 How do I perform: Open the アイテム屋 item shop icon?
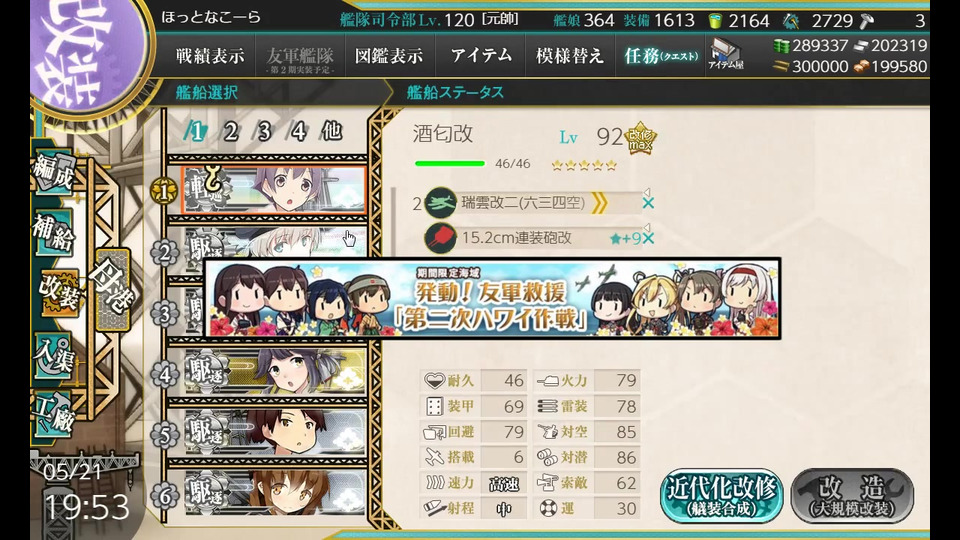click(x=725, y=54)
